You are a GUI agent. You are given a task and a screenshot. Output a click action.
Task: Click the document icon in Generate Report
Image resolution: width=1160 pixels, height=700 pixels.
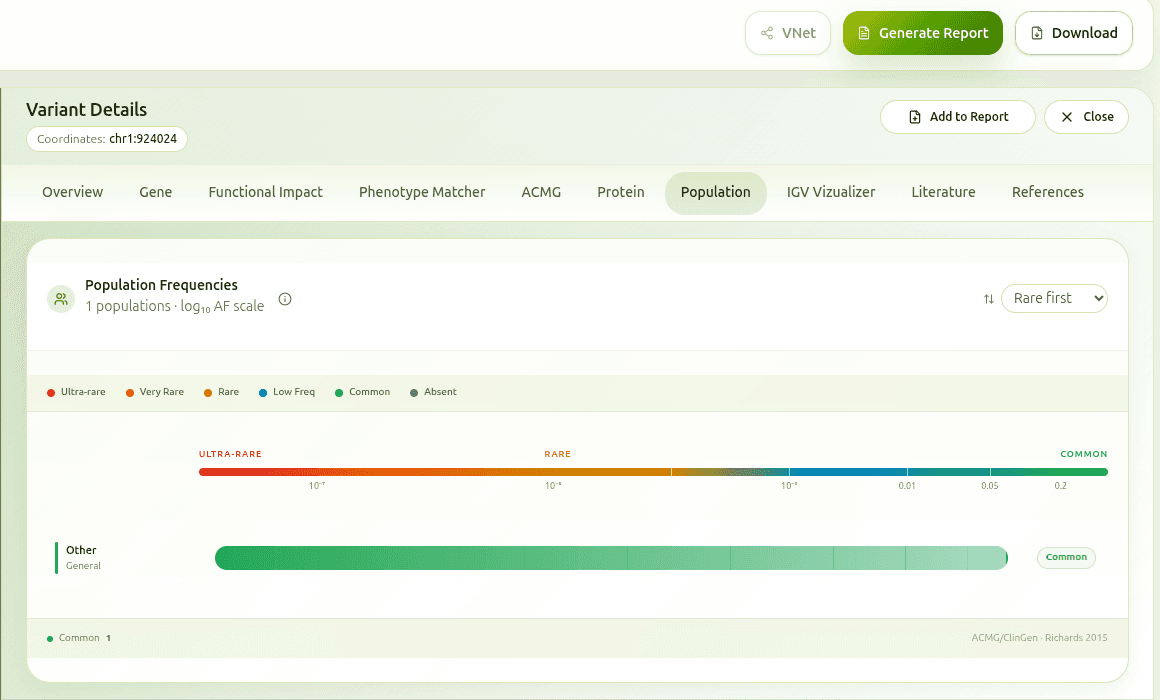coord(864,33)
